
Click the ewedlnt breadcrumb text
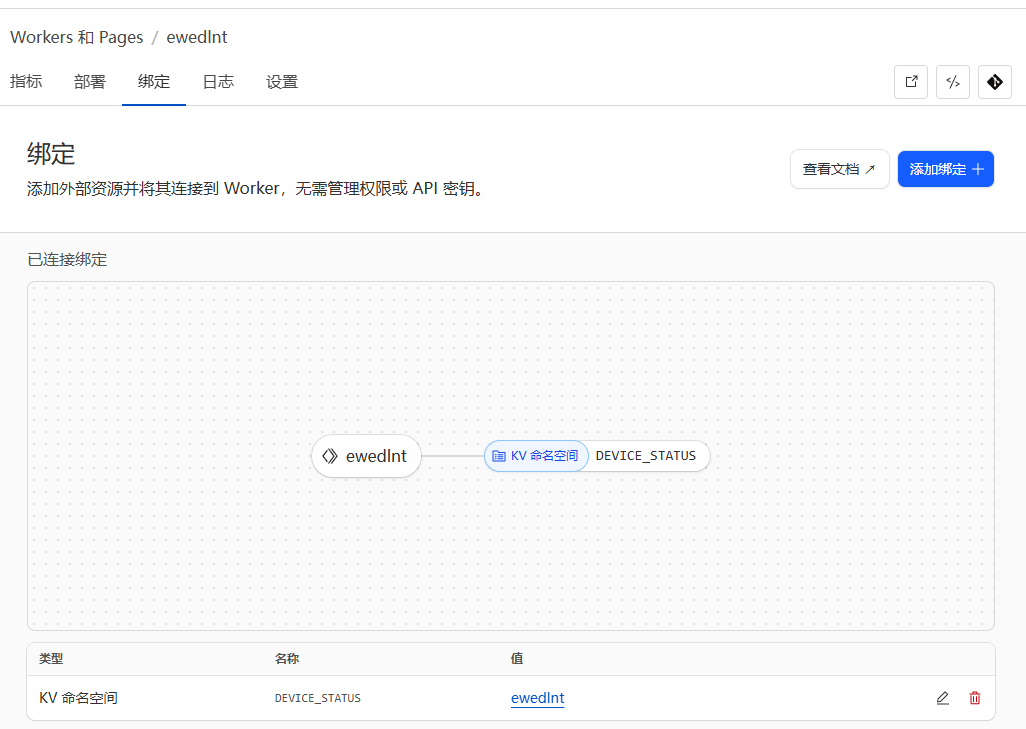coord(197,37)
